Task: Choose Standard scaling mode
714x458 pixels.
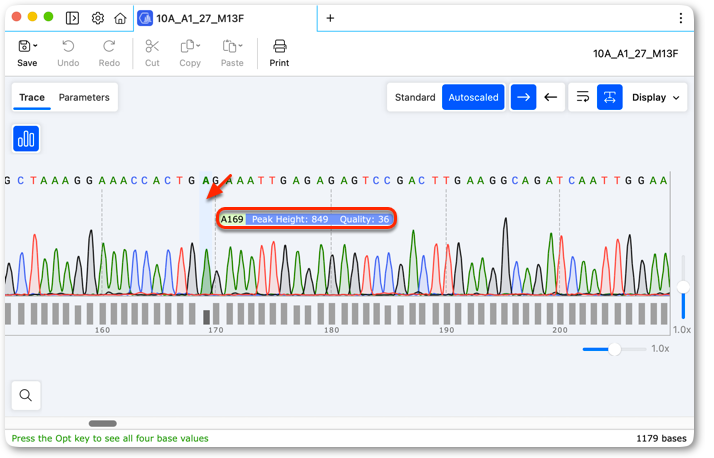Action: click(415, 97)
